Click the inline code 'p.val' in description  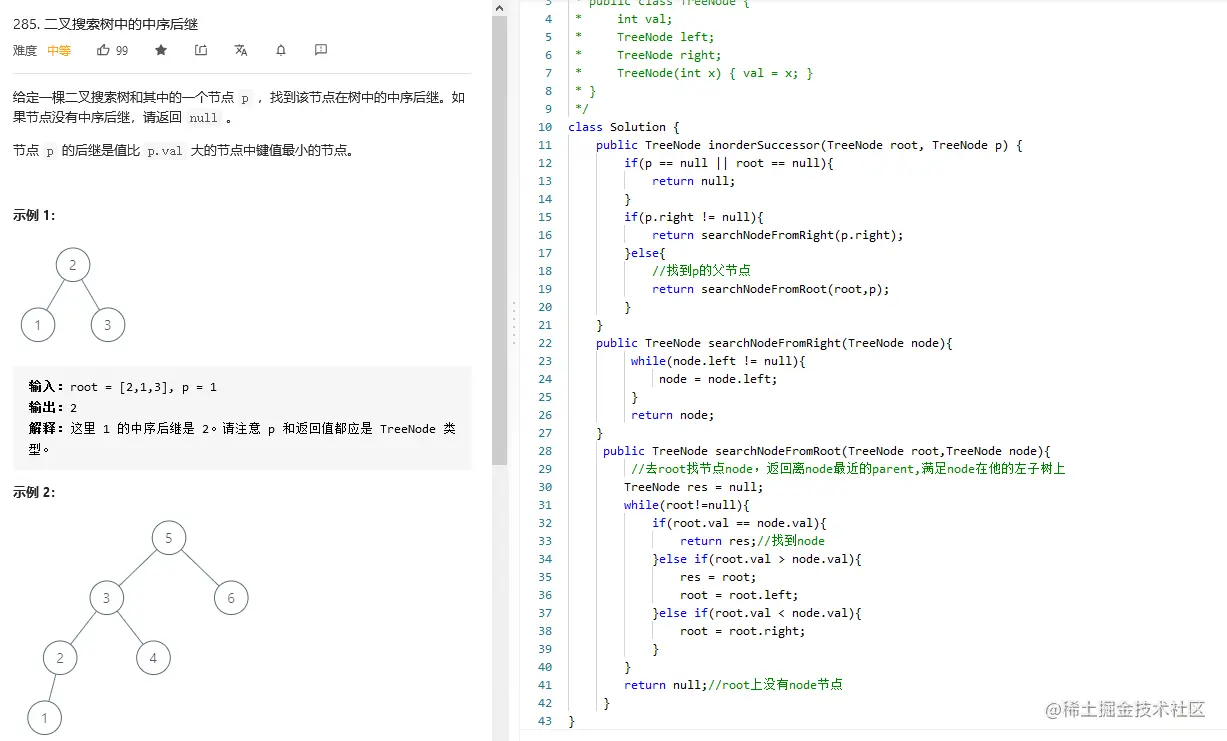(165, 152)
